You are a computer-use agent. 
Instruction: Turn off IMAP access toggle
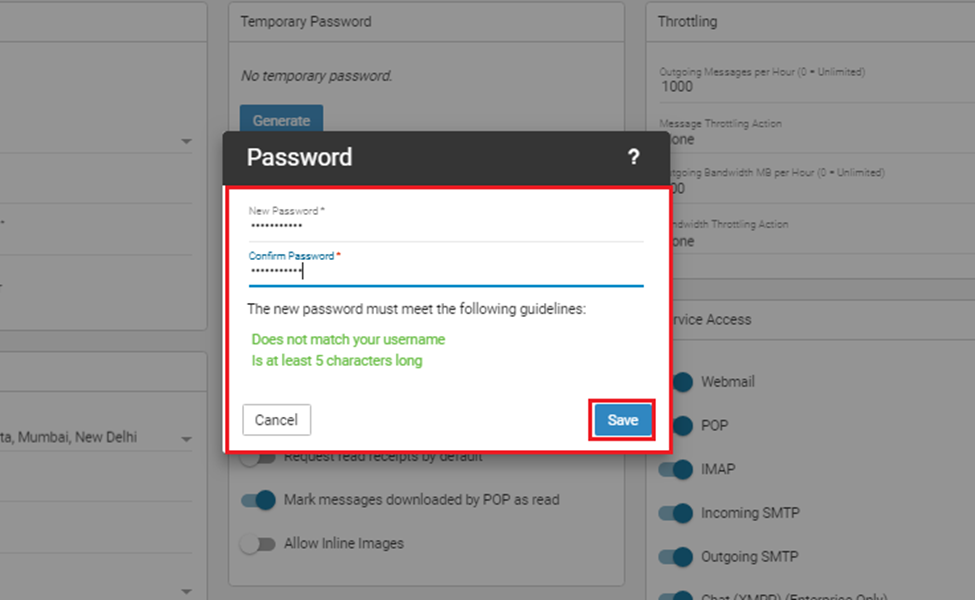click(676, 469)
